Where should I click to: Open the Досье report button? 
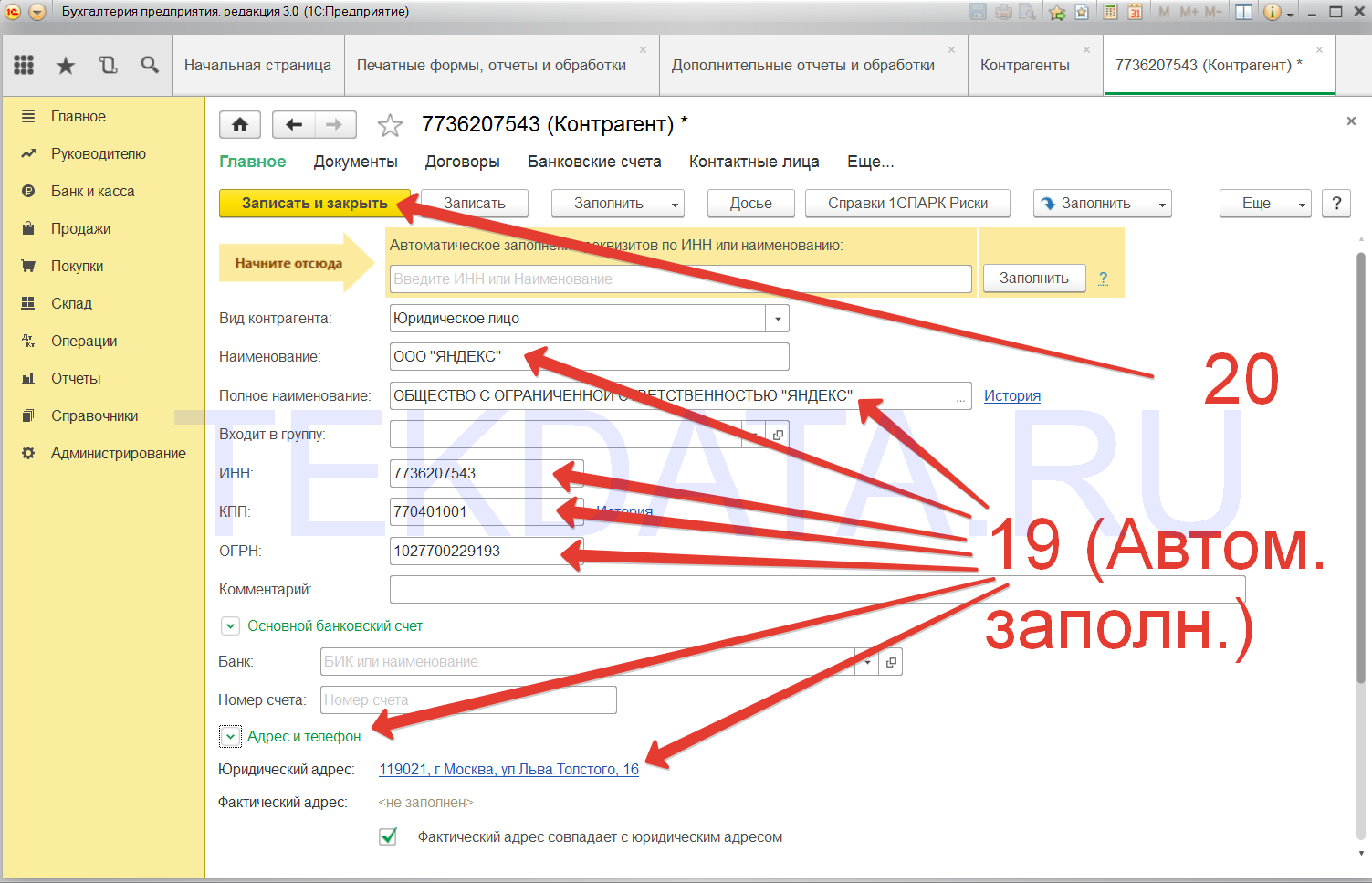point(751,204)
